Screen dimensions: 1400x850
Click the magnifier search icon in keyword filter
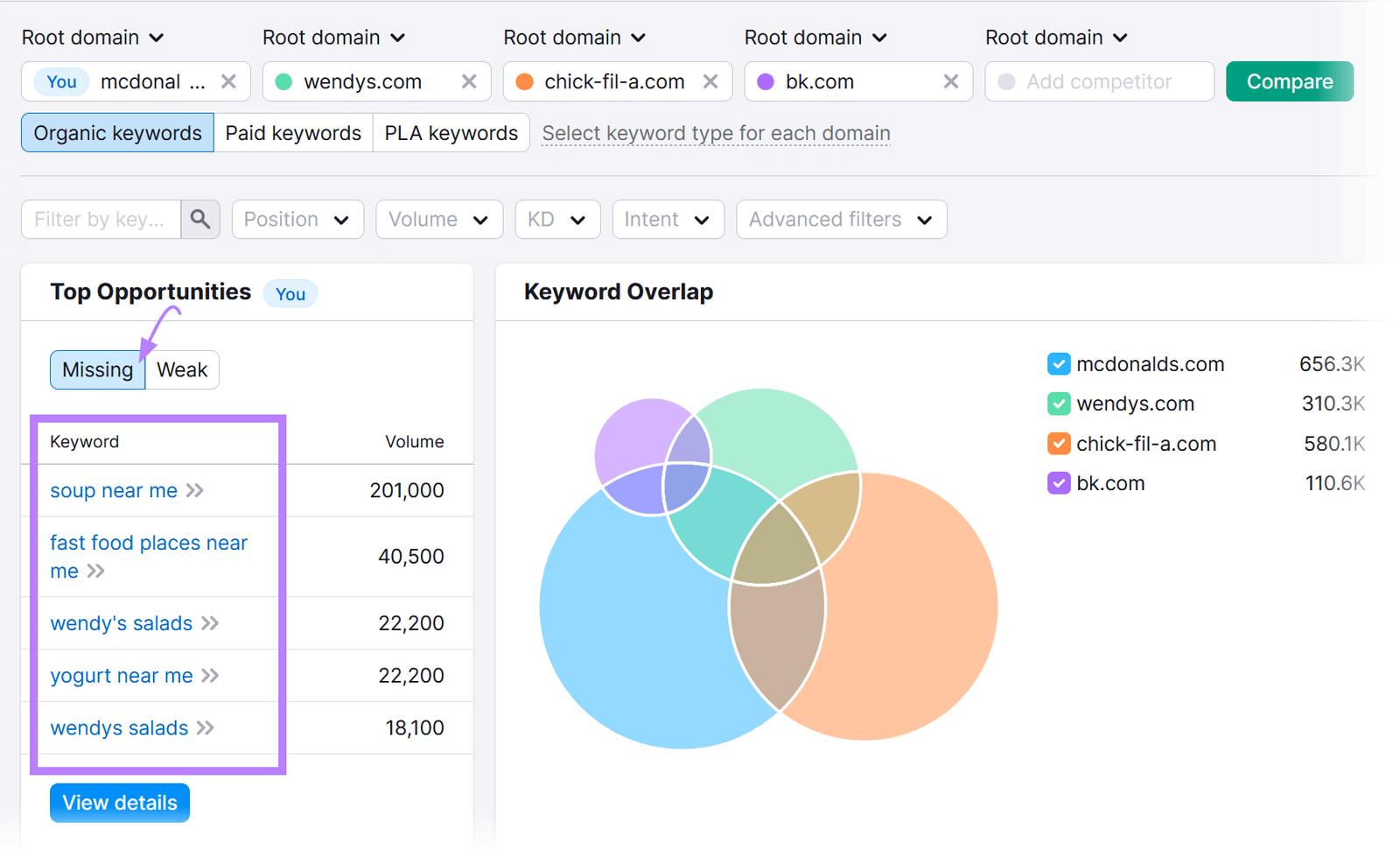click(200, 219)
